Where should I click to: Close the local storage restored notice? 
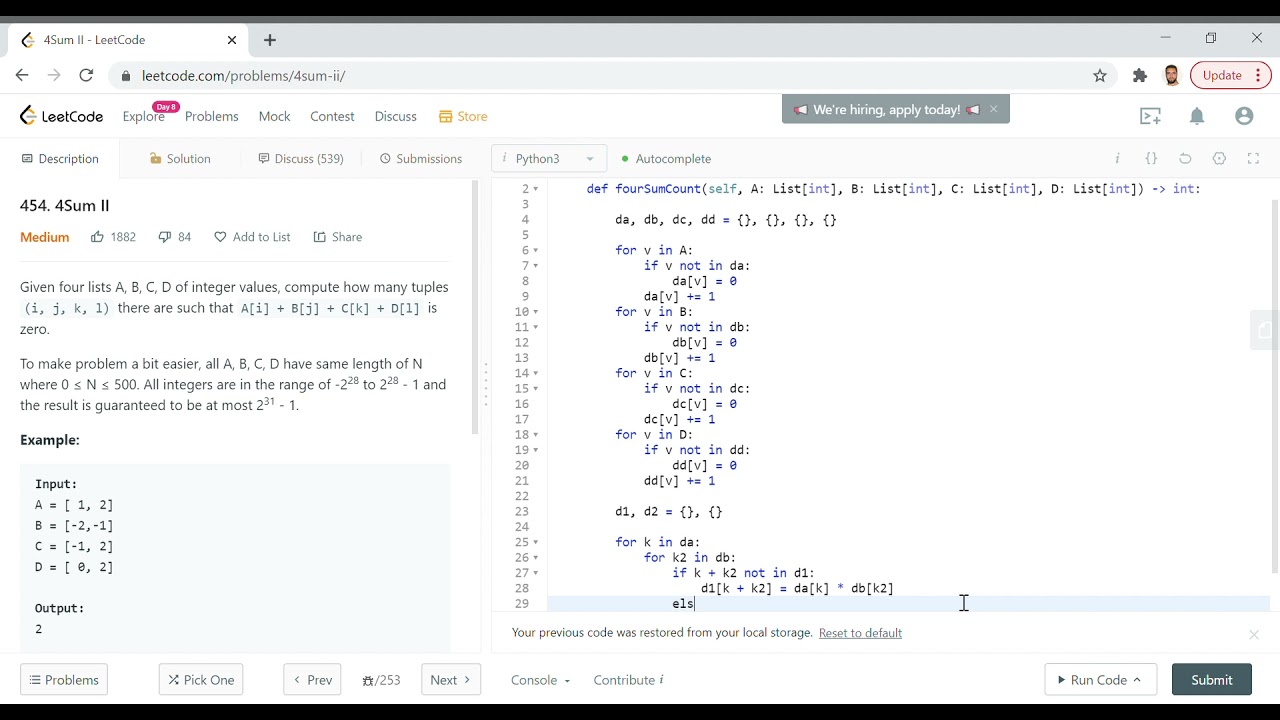[1254, 634]
